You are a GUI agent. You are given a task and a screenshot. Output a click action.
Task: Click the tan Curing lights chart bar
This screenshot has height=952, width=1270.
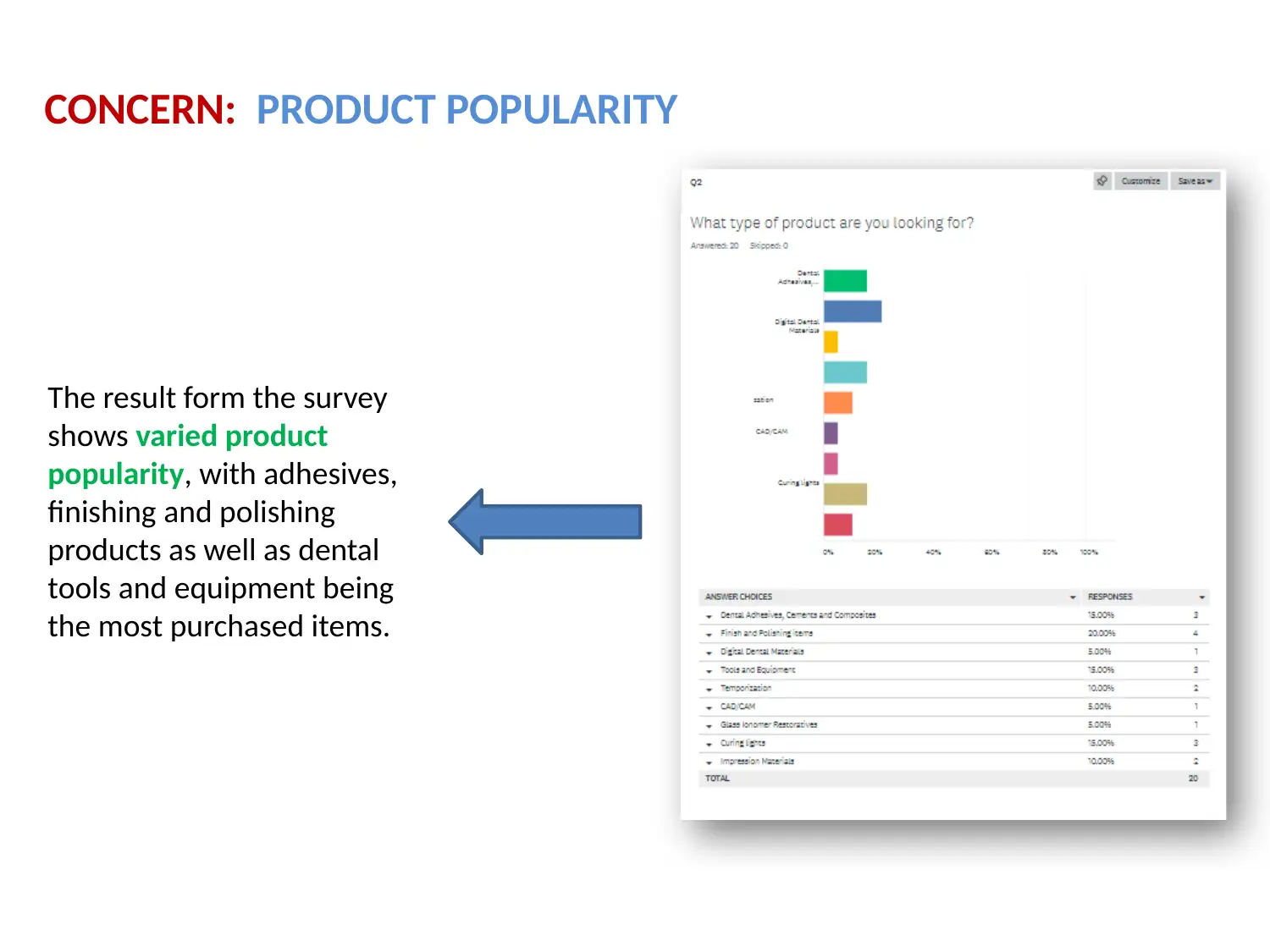845,494
